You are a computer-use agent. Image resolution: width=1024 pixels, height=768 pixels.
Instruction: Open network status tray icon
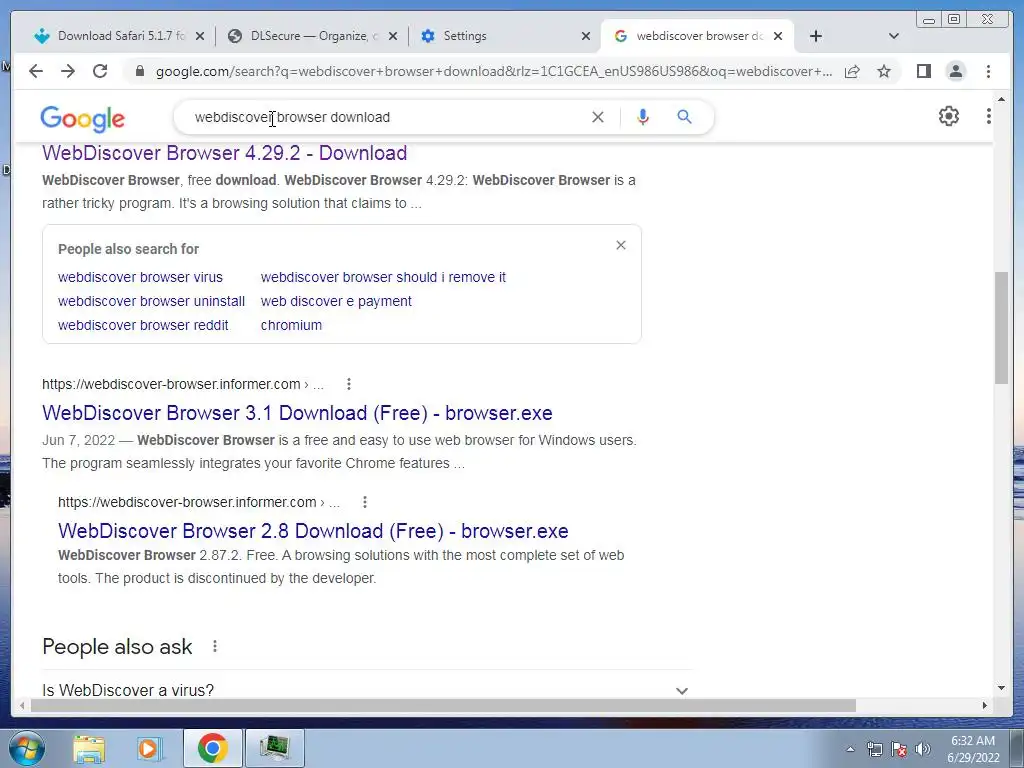874,749
